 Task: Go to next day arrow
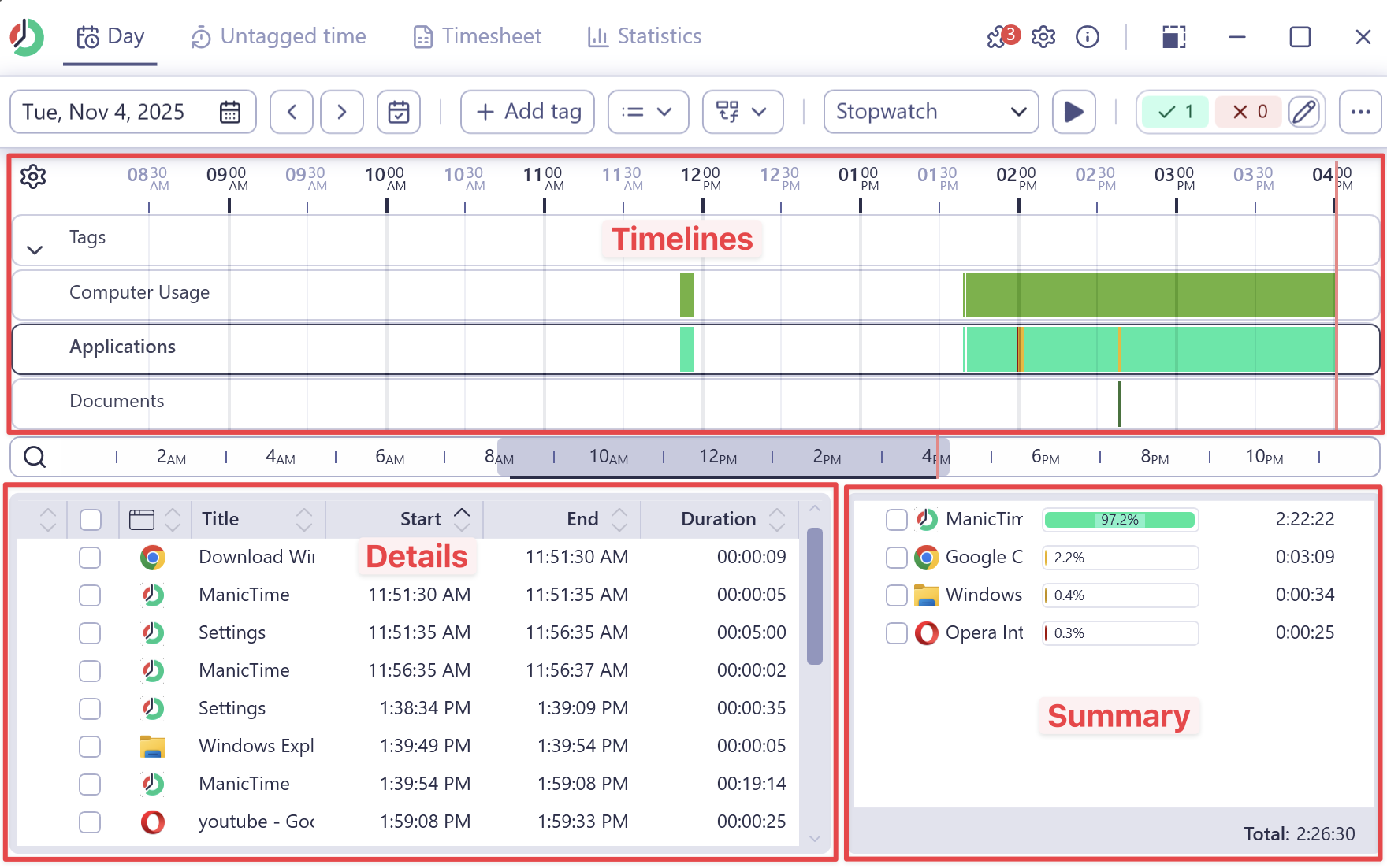pyautogui.click(x=341, y=112)
